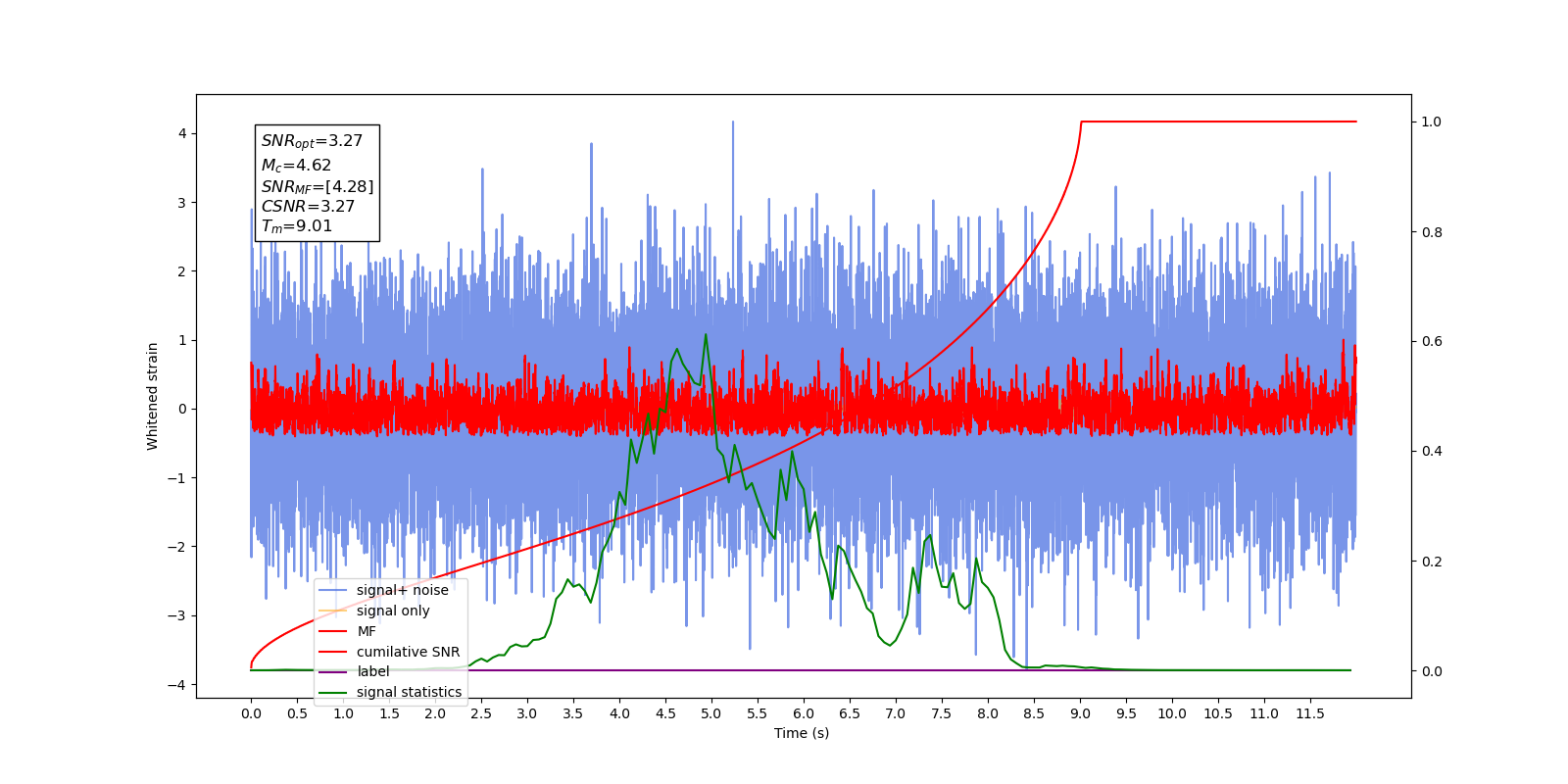
Task: Click the left y-axis tick label −4
Action: [x=178, y=684]
